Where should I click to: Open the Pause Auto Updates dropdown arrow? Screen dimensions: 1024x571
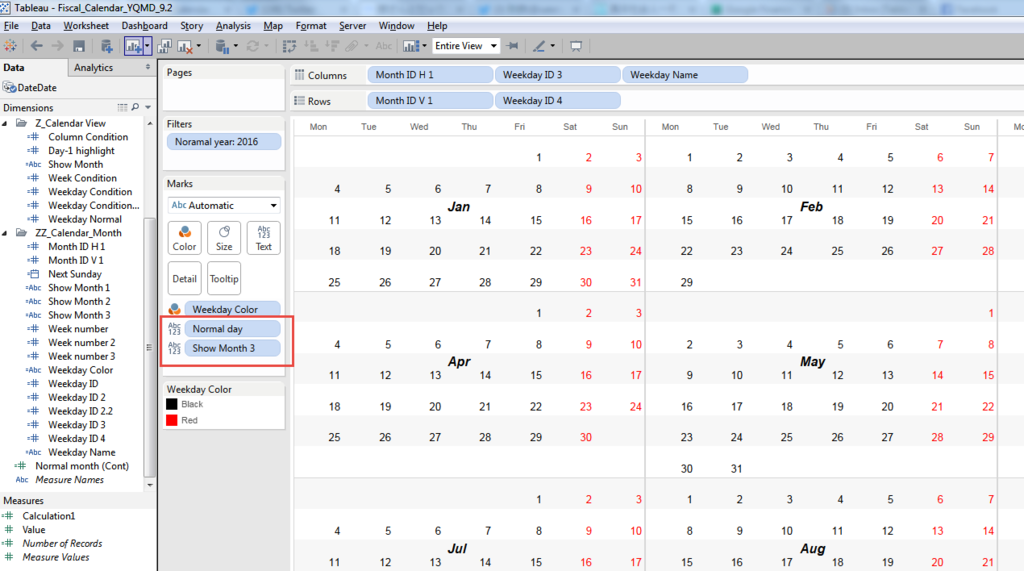236,46
